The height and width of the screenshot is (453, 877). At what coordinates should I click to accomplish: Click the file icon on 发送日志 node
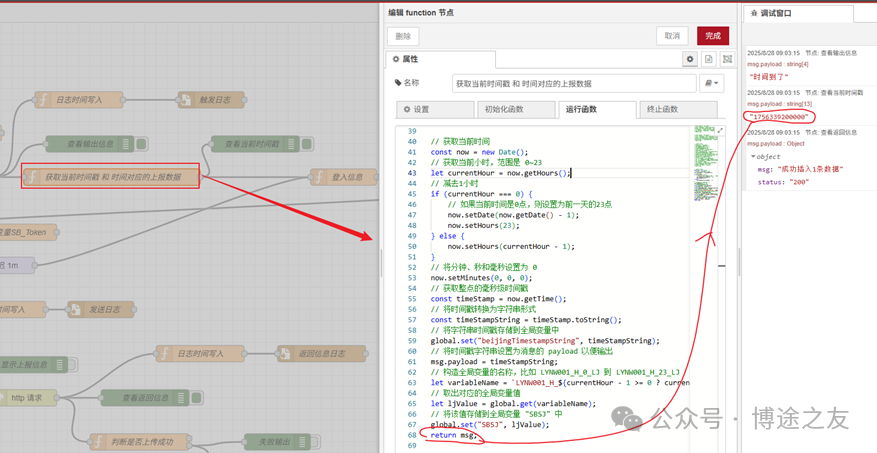pos(75,309)
